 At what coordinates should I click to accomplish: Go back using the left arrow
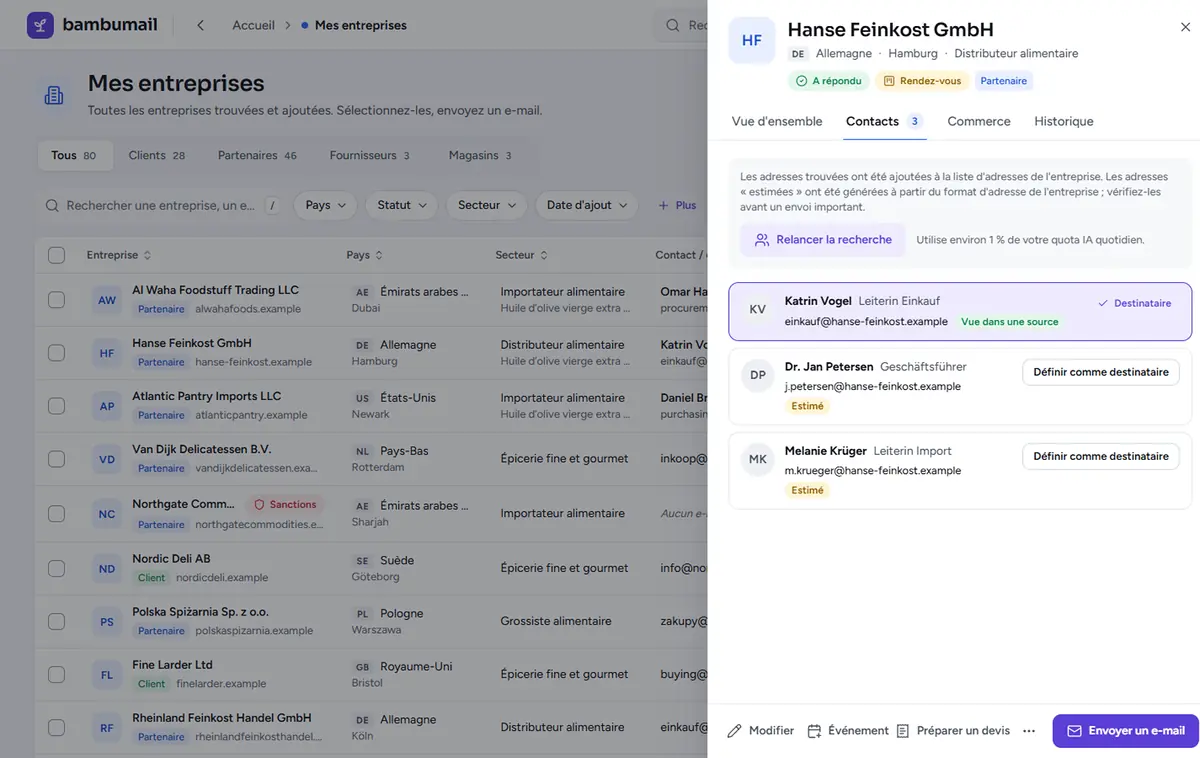tap(200, 25)
